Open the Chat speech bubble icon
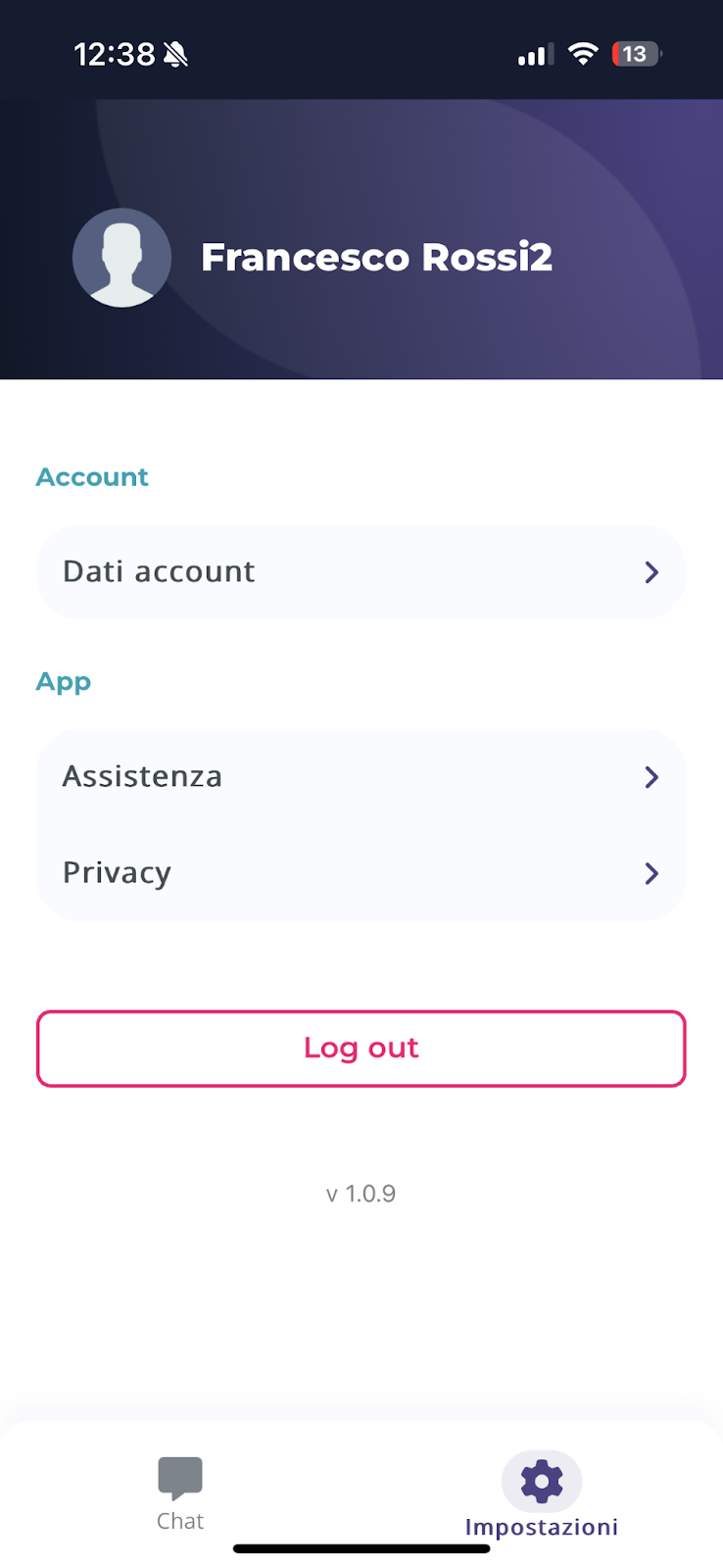The image size is (723, 1568). tap(180, 1477)
